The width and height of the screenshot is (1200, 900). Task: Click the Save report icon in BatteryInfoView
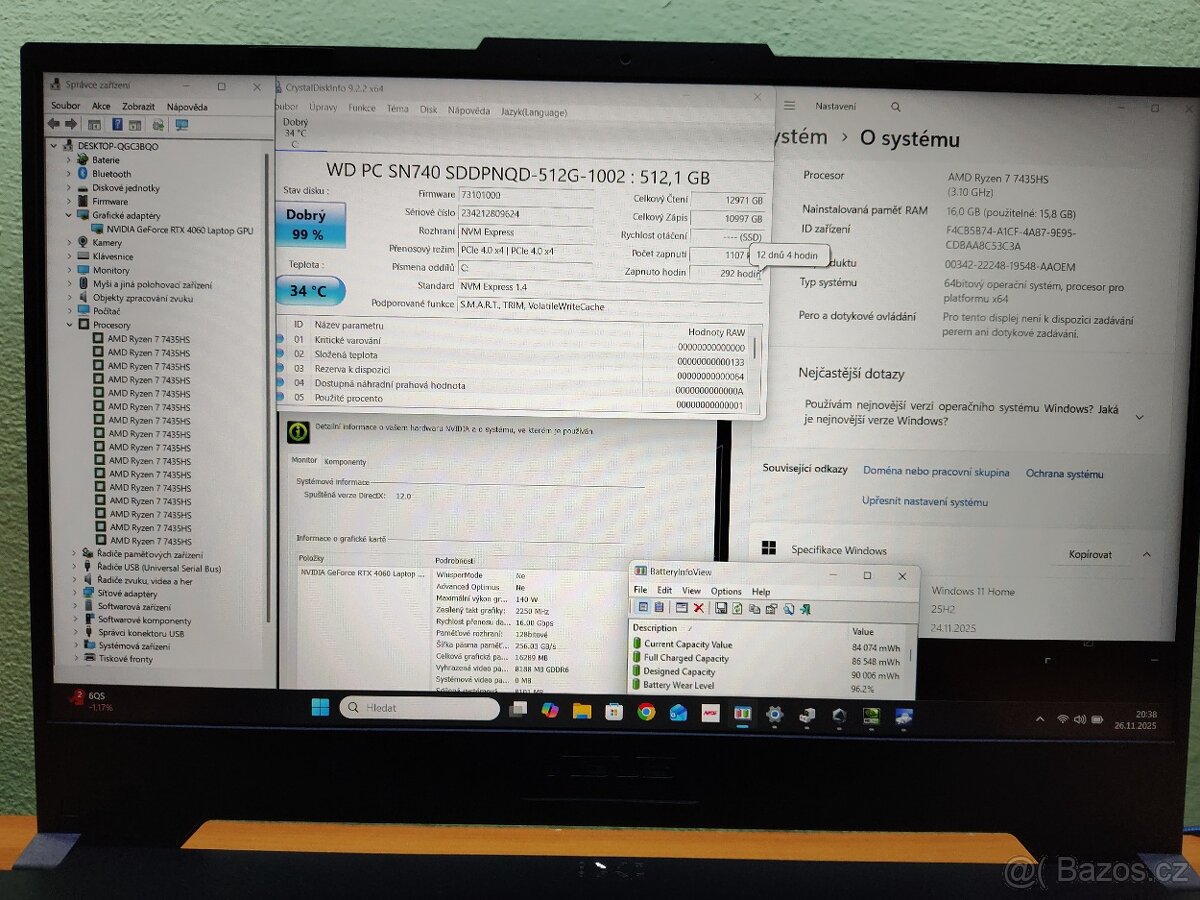pos(722,609)
